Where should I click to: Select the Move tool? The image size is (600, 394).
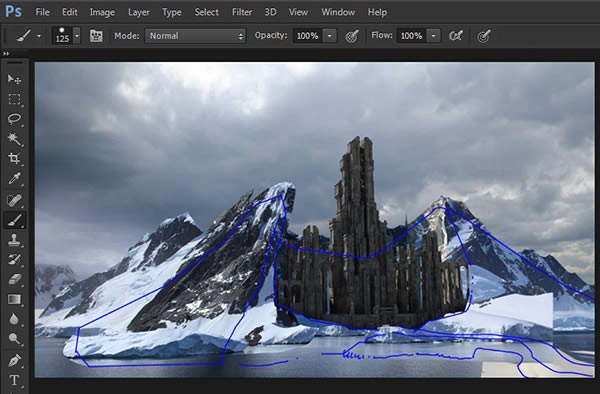pyautogui.click(x=14, y=79)
